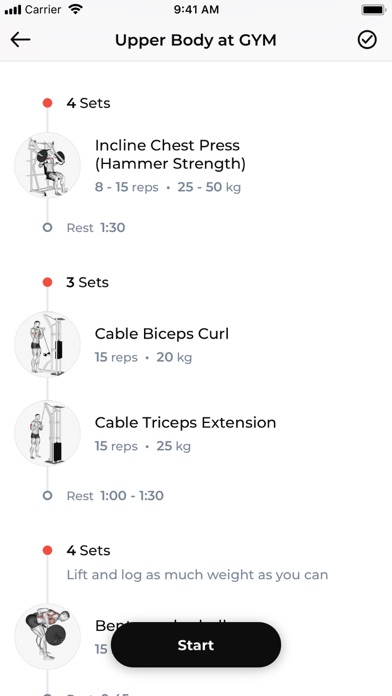Tap the checkmark circle icon in header
The width and height of the screenshot is (392, 696).
click(367, 40)
